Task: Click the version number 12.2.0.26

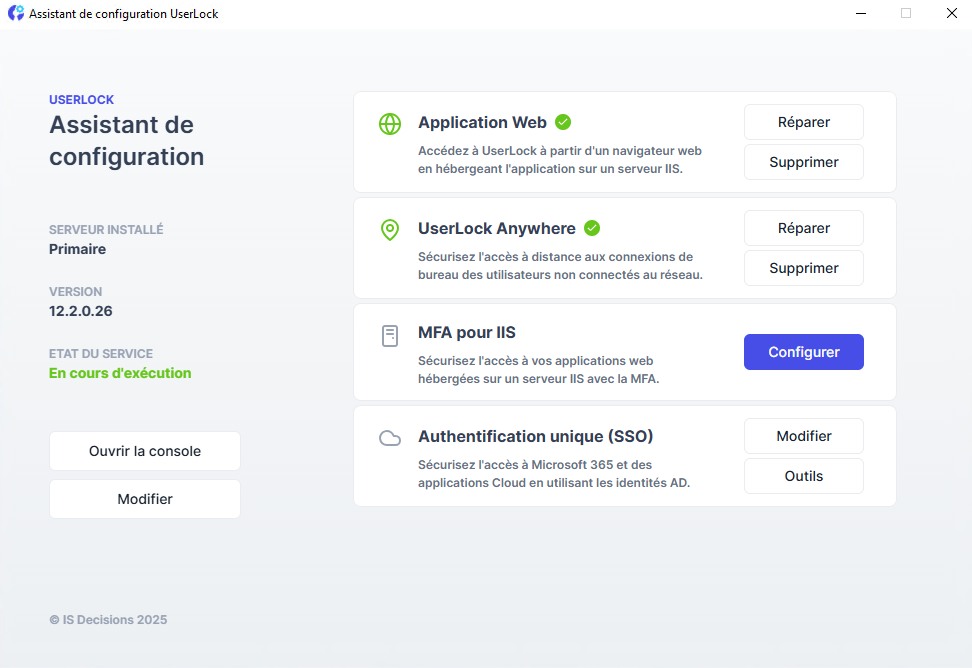Action: pyautogui.click(x=81, y=311)
